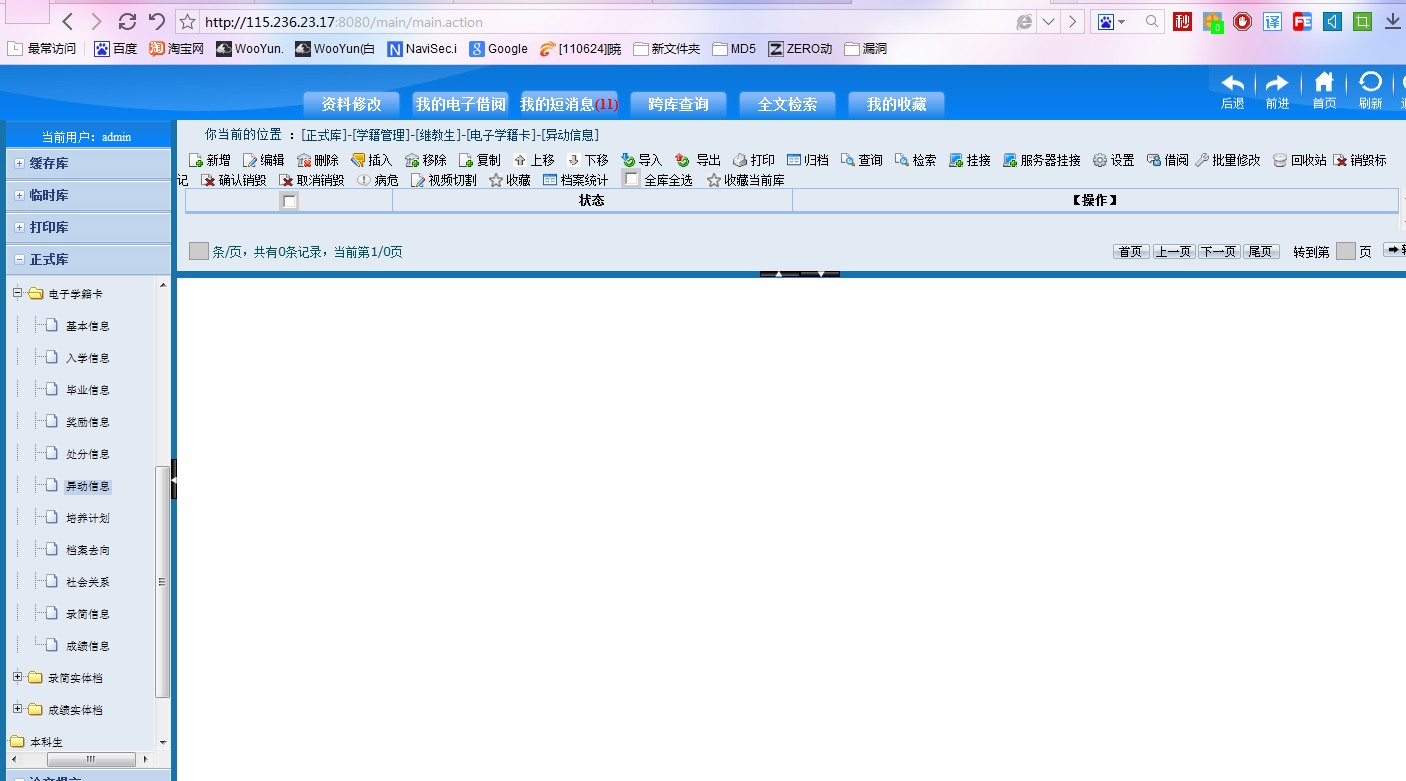Expand the 打印库 panel
This screenshot has height=781, width=1406.
[19, 227]
